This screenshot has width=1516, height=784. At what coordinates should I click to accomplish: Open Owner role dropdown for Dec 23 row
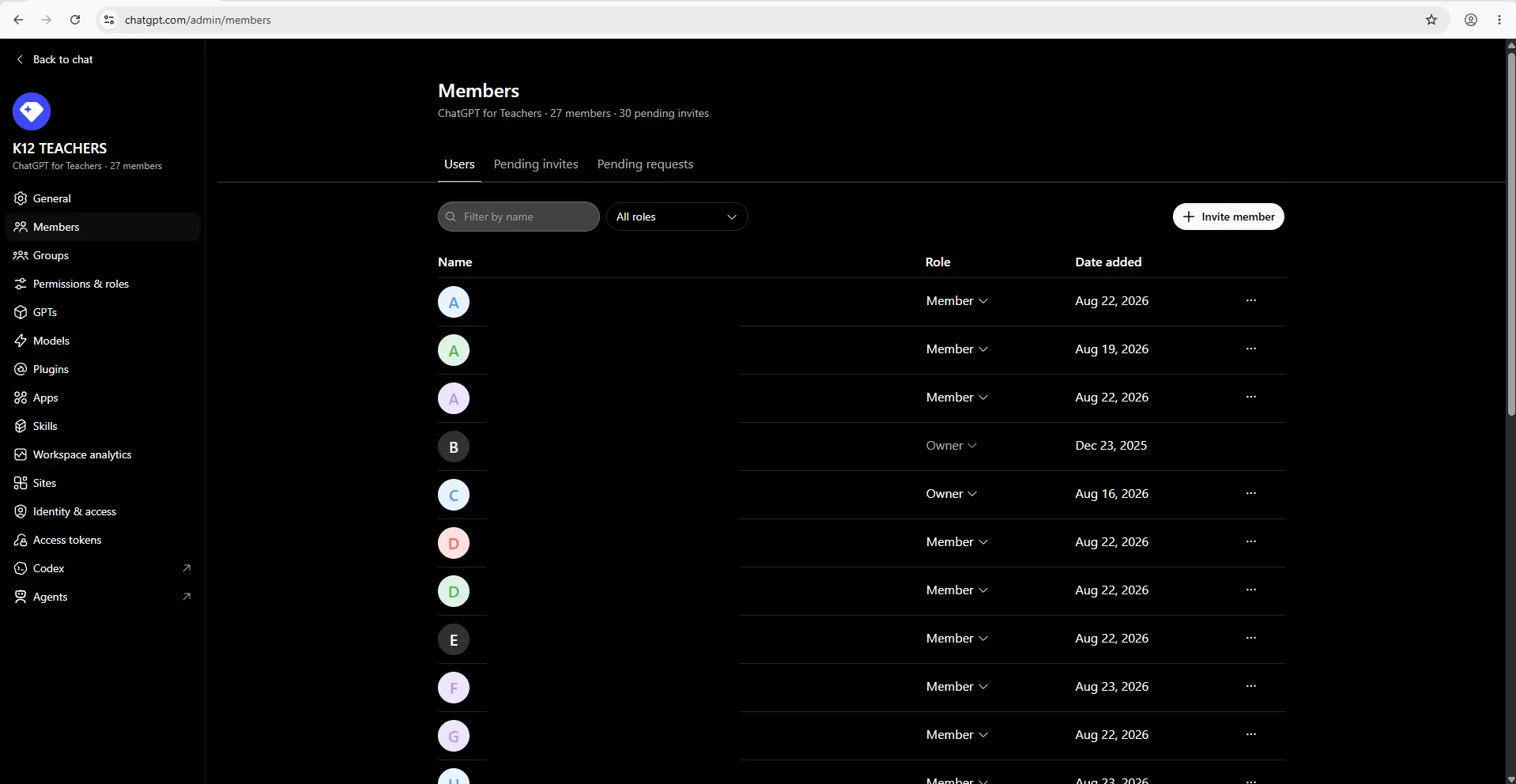(952, 446)
